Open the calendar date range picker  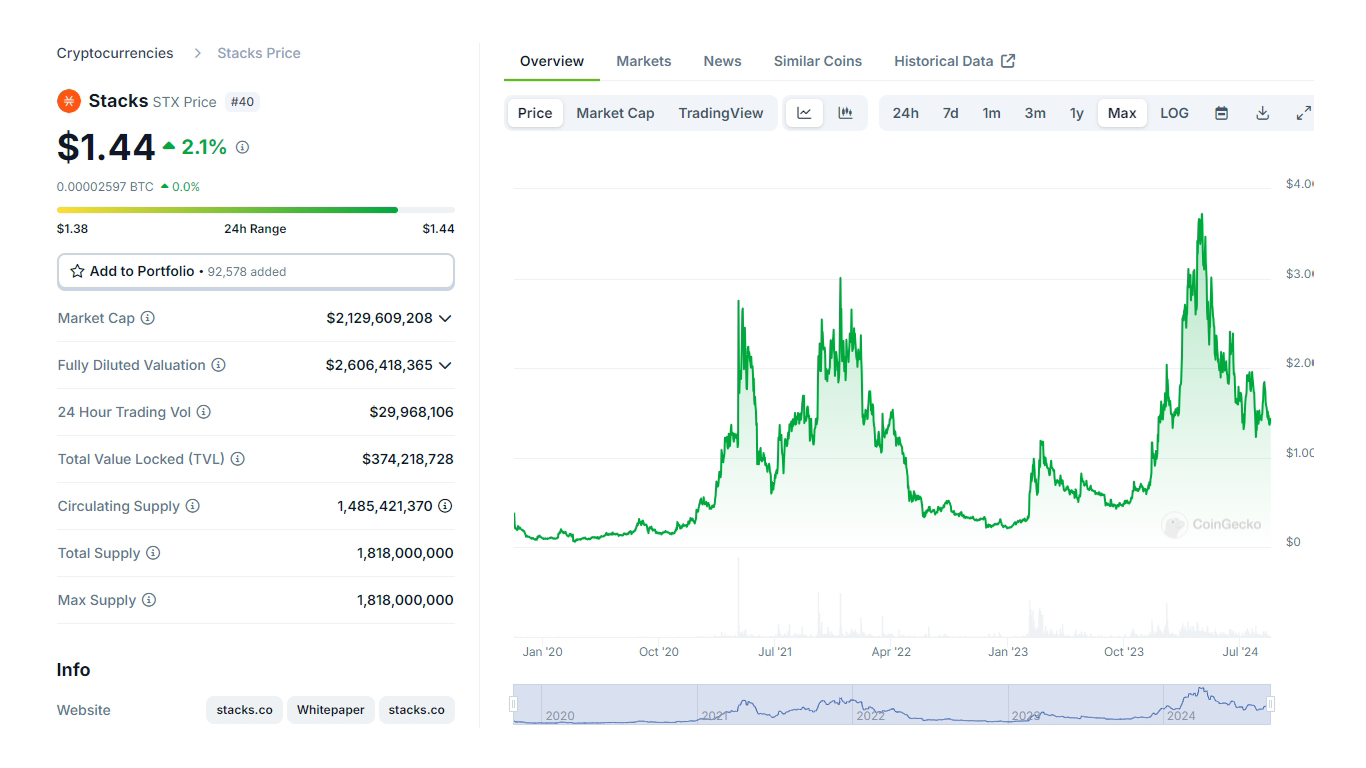coord(1221,113)
